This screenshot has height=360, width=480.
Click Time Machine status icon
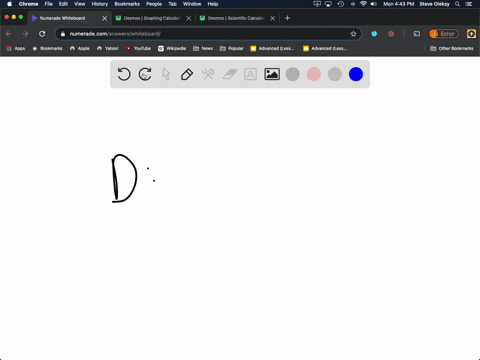(341, 4)
